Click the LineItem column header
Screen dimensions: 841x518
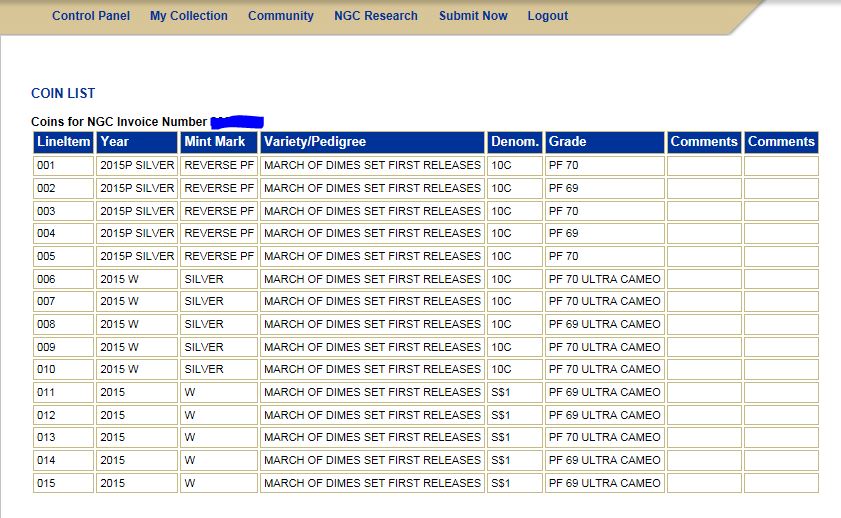[63, 142]
